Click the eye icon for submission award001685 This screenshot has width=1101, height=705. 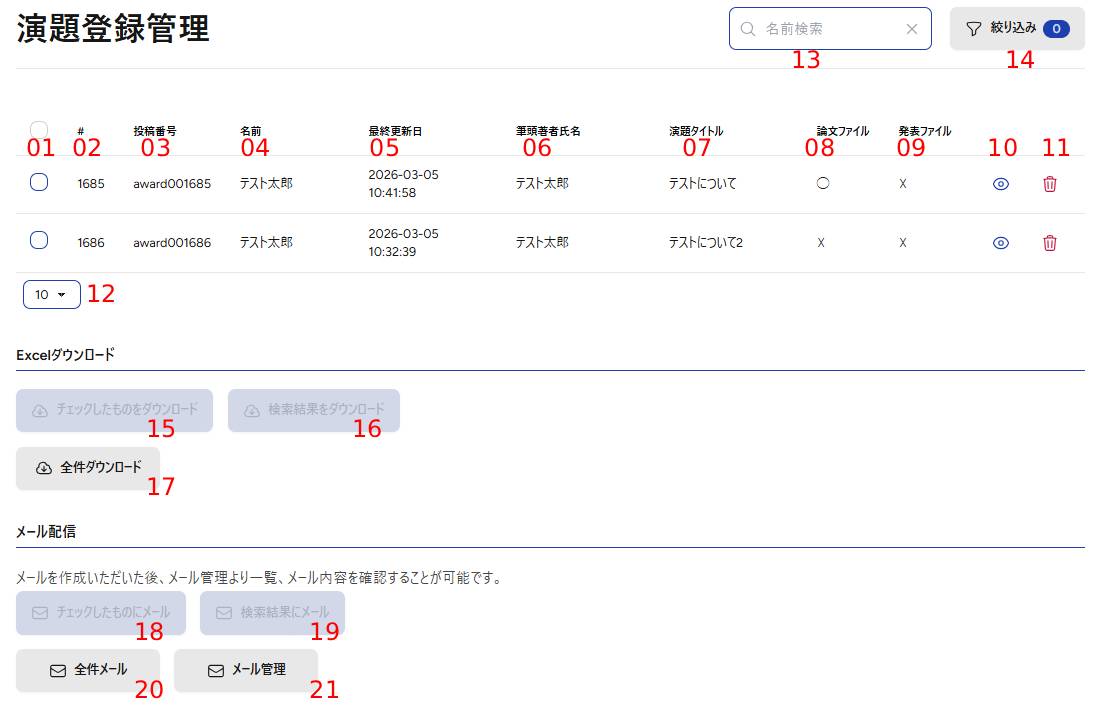coord(1001,184)
